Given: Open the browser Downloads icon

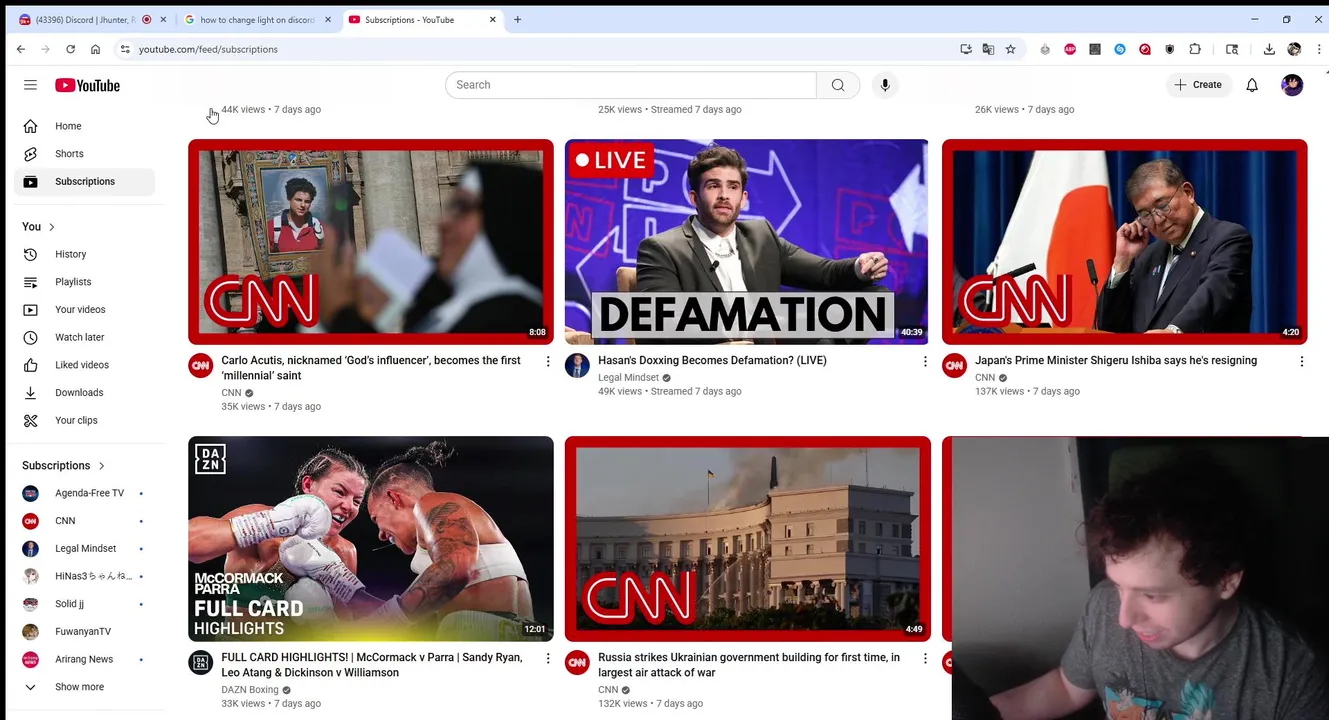Looking at the screenshot, I should [x=1269, y=49].
